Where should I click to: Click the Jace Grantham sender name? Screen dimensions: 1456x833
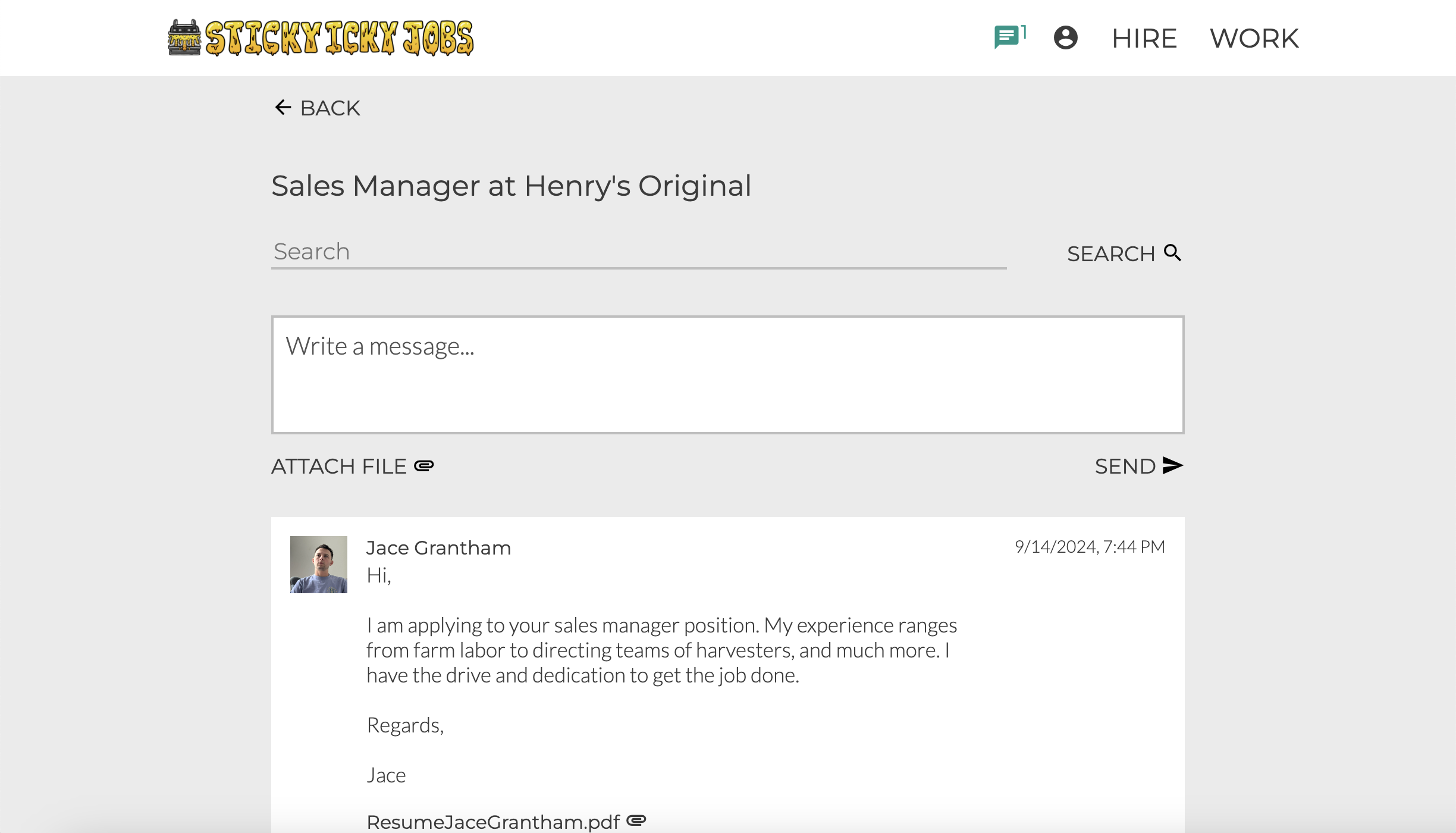[x=438, y=547]
